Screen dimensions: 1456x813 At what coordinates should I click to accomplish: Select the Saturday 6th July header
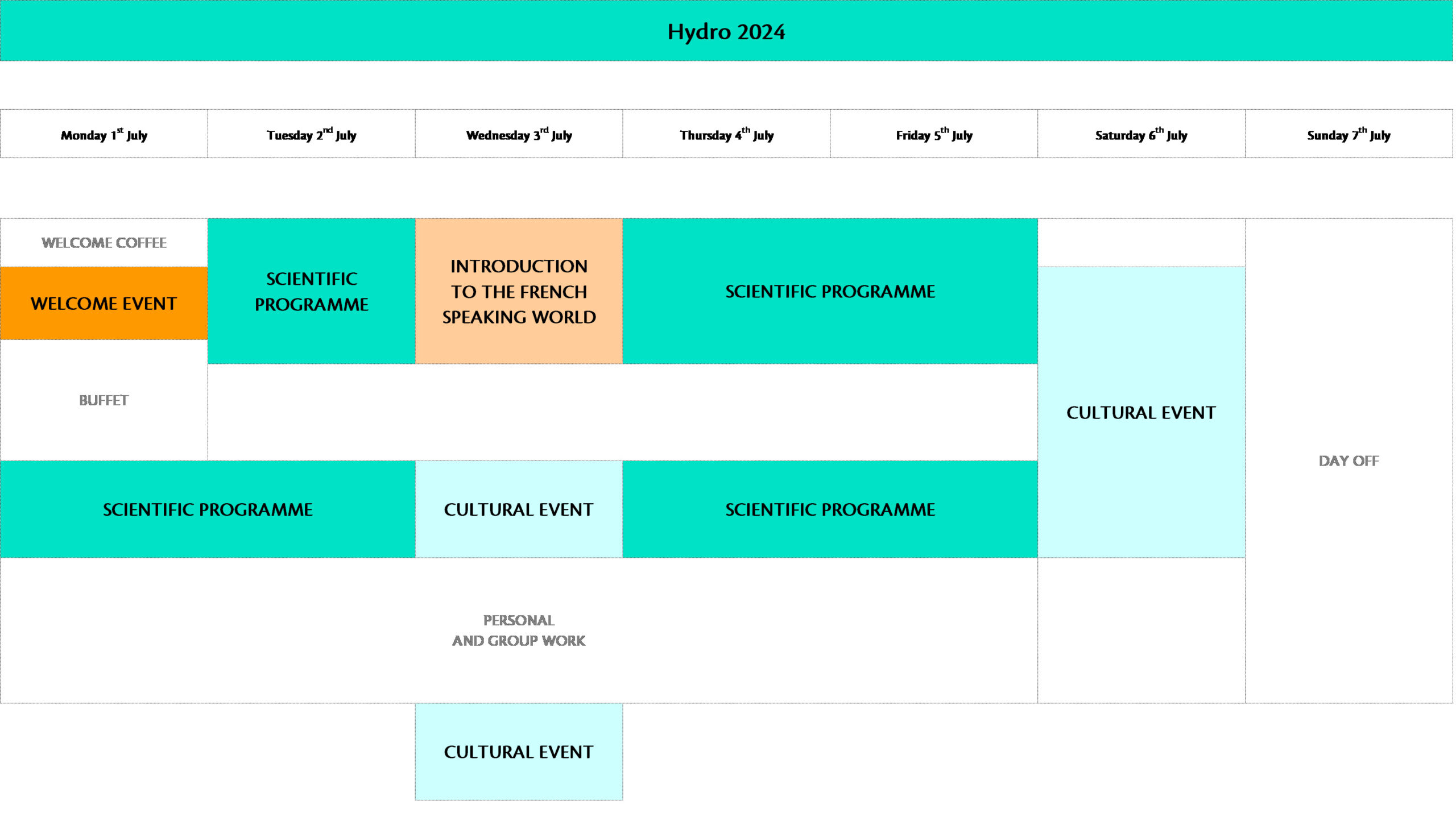[x=1141, y=135]
